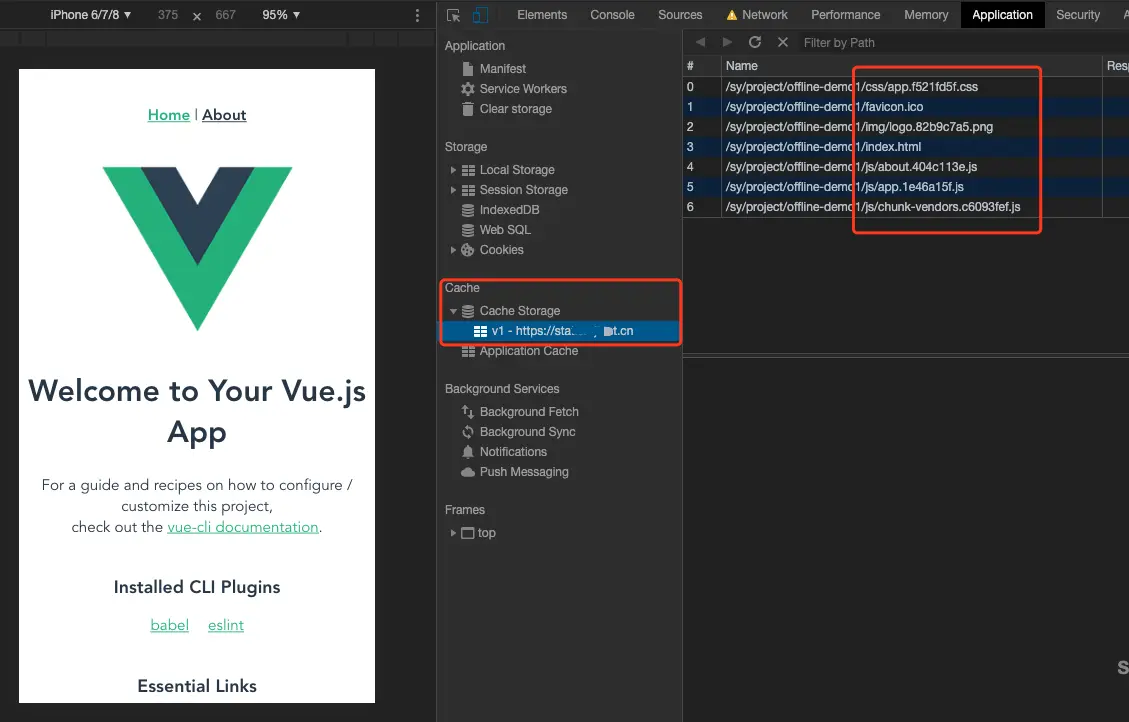Click the Notifications bell icon

click(467, 452)
